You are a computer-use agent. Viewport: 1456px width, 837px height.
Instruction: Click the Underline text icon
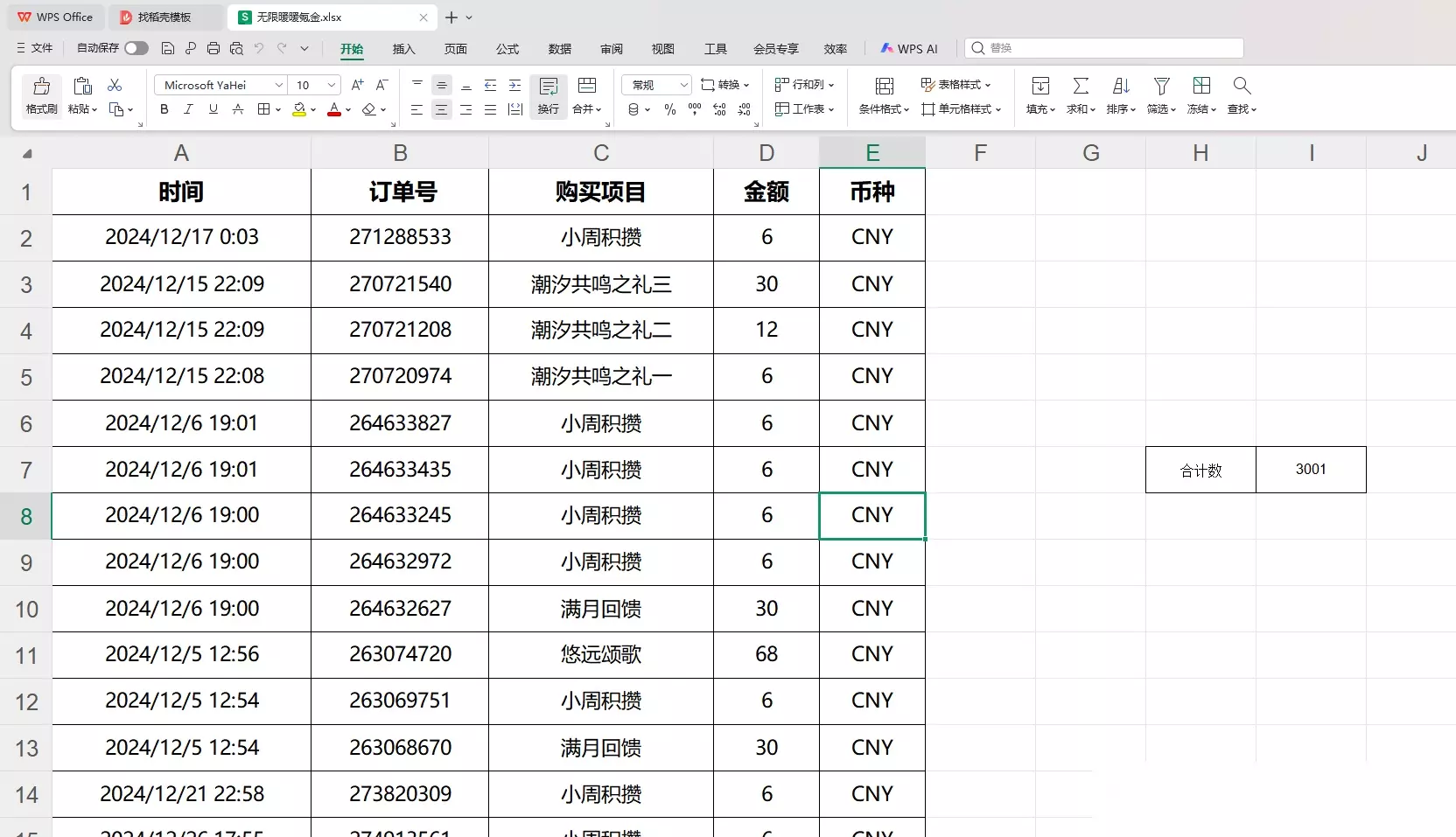(x=213, y=109)
